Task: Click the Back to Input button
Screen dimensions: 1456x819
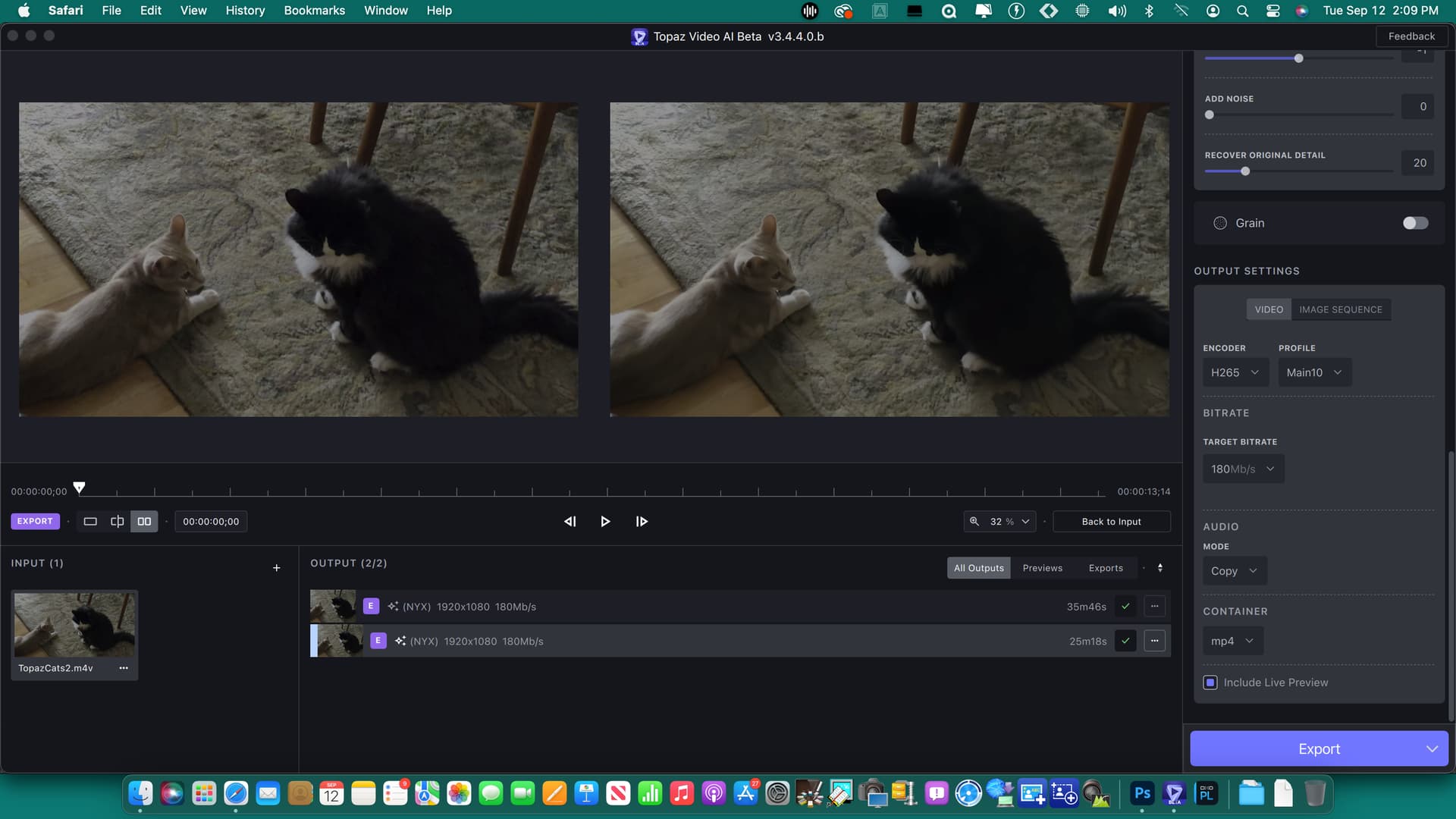Action: click(1111, 522)
